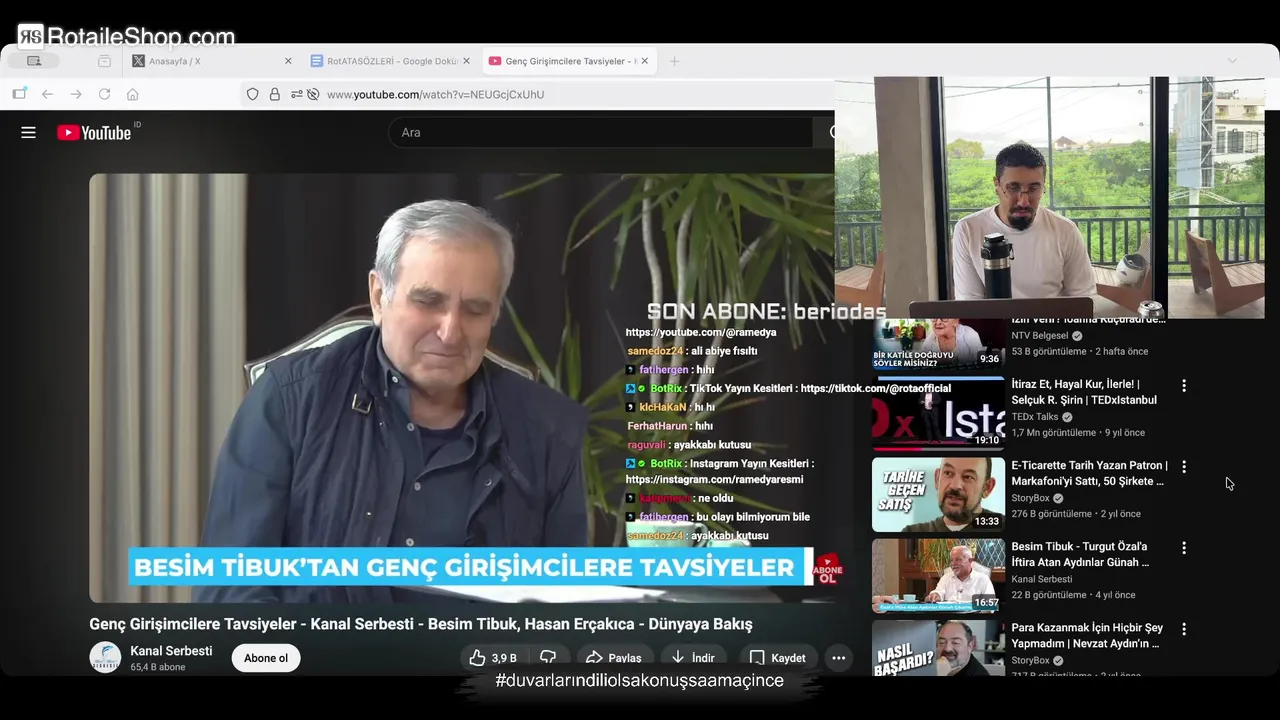1280x720 pixels.
Task: Close the Genç Girişimcilere Tavsiyeler tab
Action: pos(644,61)
